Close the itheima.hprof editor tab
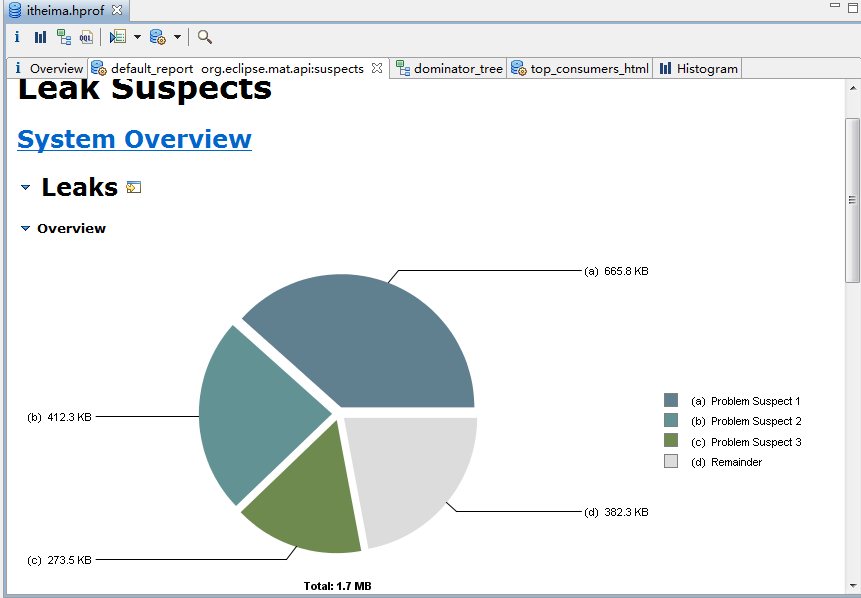The height and width of the screenshot is (598, 861). [116, 10]
